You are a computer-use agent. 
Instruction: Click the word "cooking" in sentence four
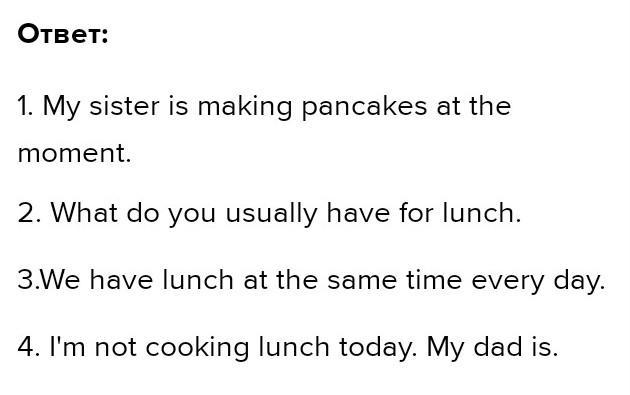(197, 348)
